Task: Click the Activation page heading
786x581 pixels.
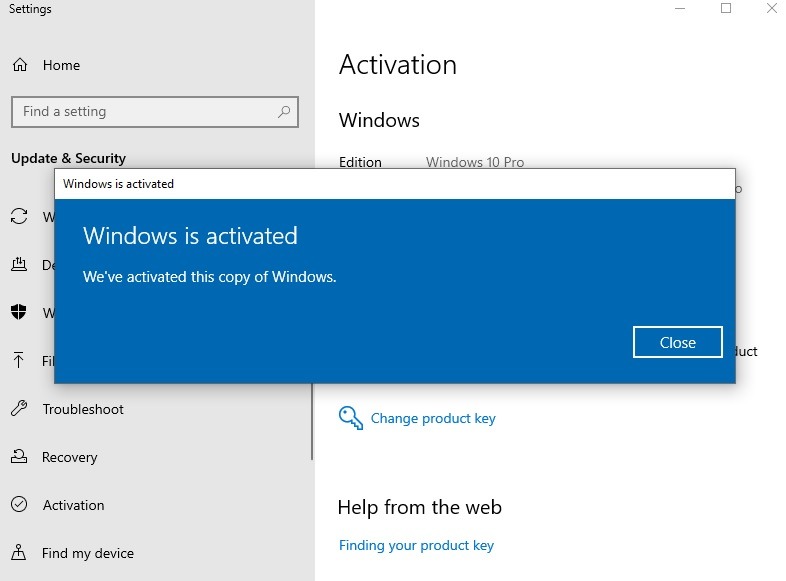Action: point(398,65)
